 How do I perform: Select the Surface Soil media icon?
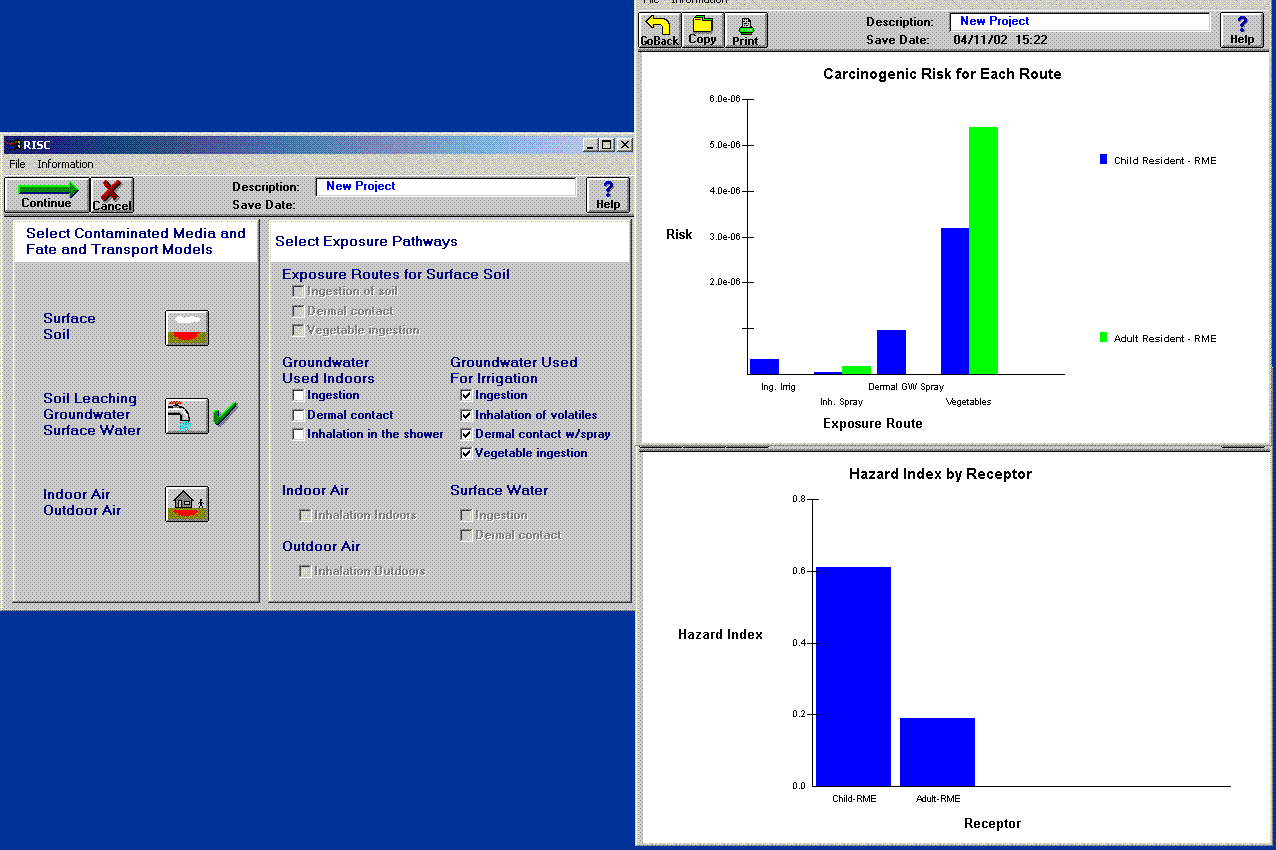pos(186,328)
